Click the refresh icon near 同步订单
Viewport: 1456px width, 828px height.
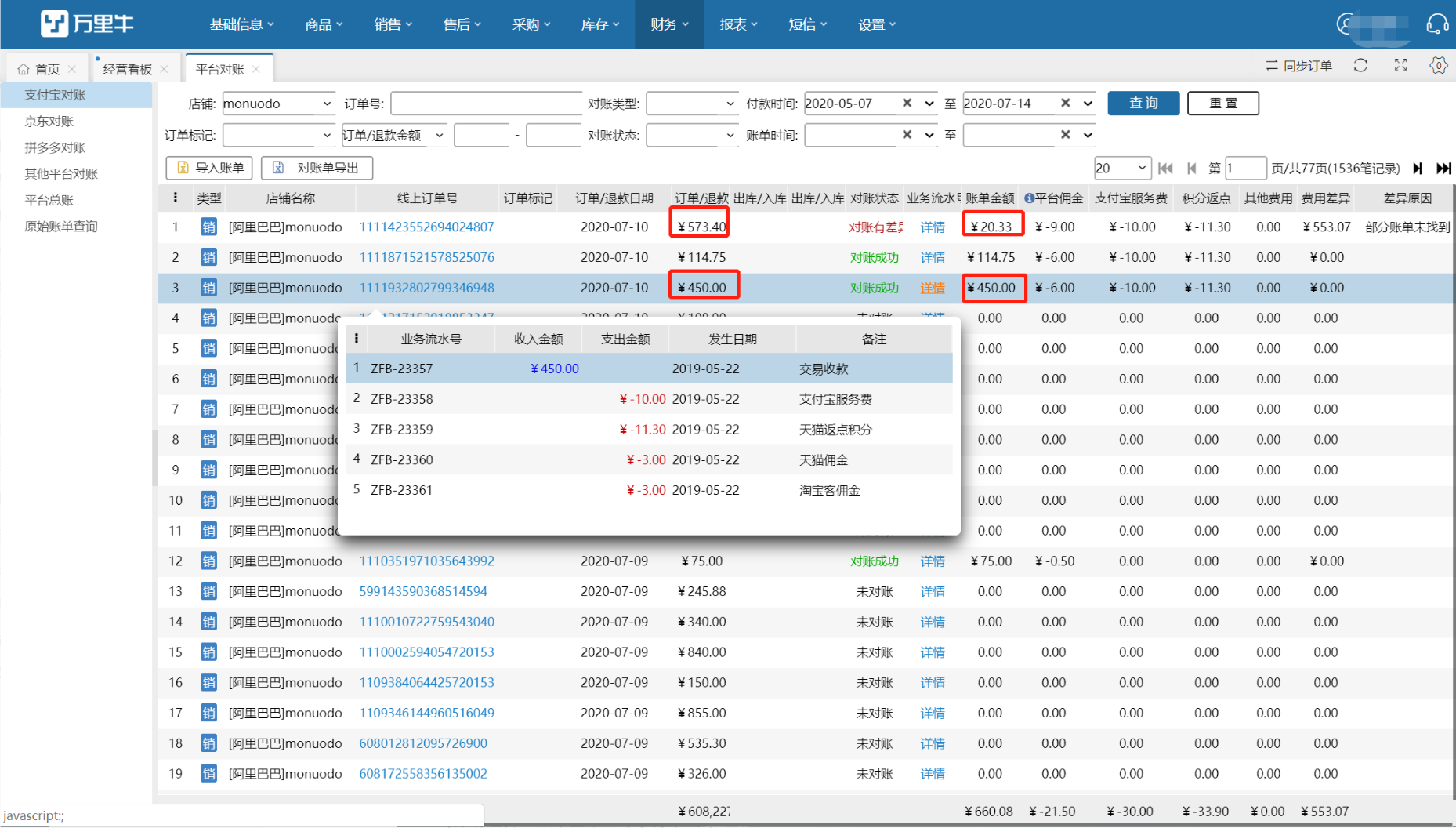pyautogui.click(x=1360, y=66)
